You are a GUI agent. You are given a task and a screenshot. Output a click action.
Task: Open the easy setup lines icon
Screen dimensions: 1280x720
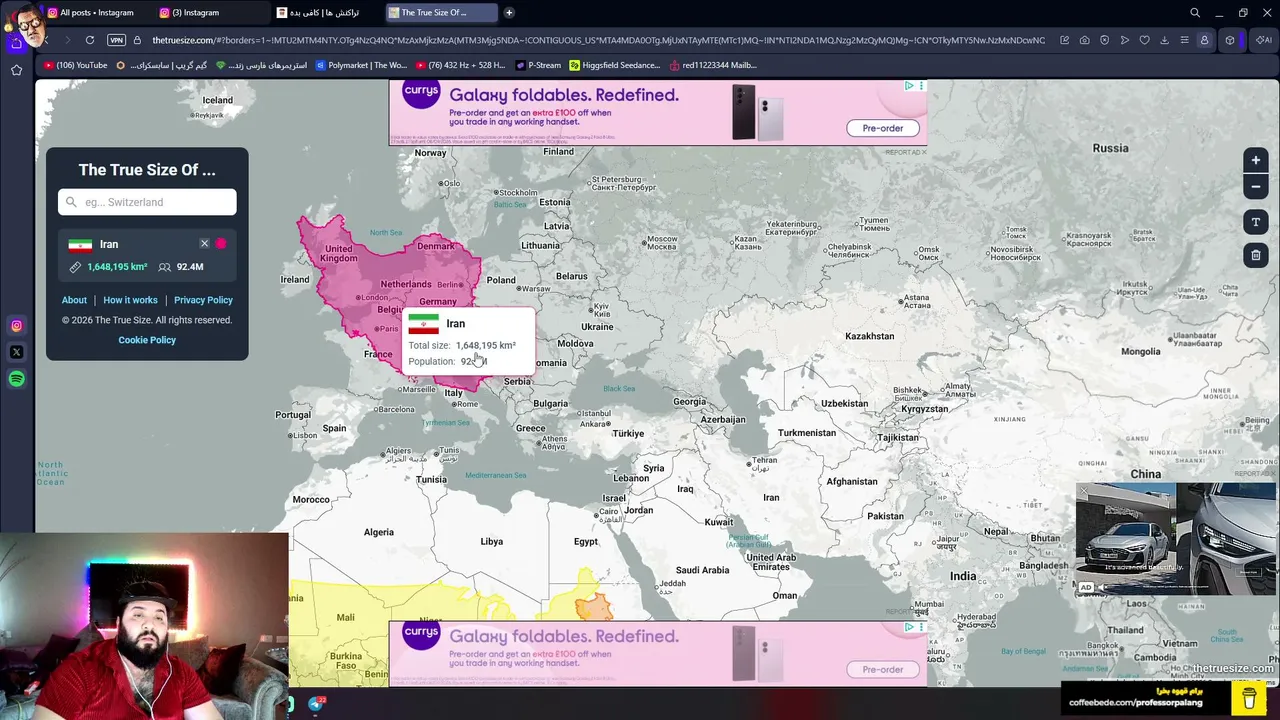coord(1184,40)
